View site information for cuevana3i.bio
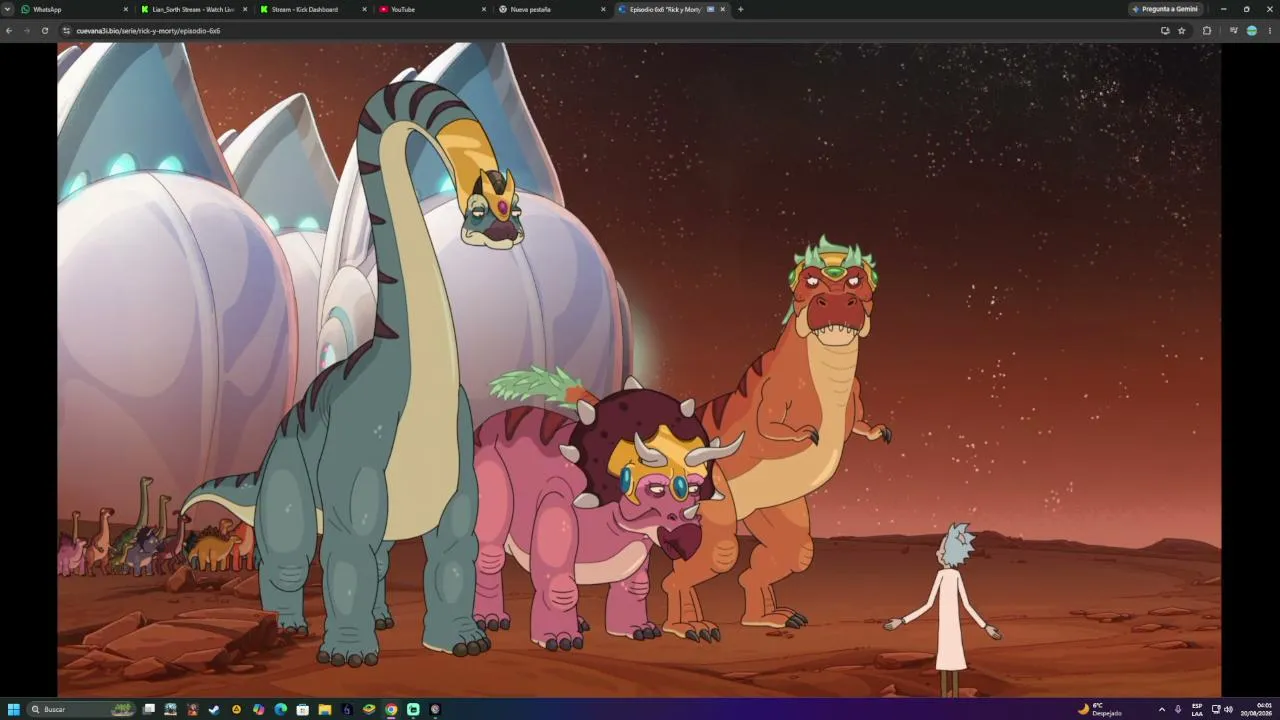 point(67,31)
